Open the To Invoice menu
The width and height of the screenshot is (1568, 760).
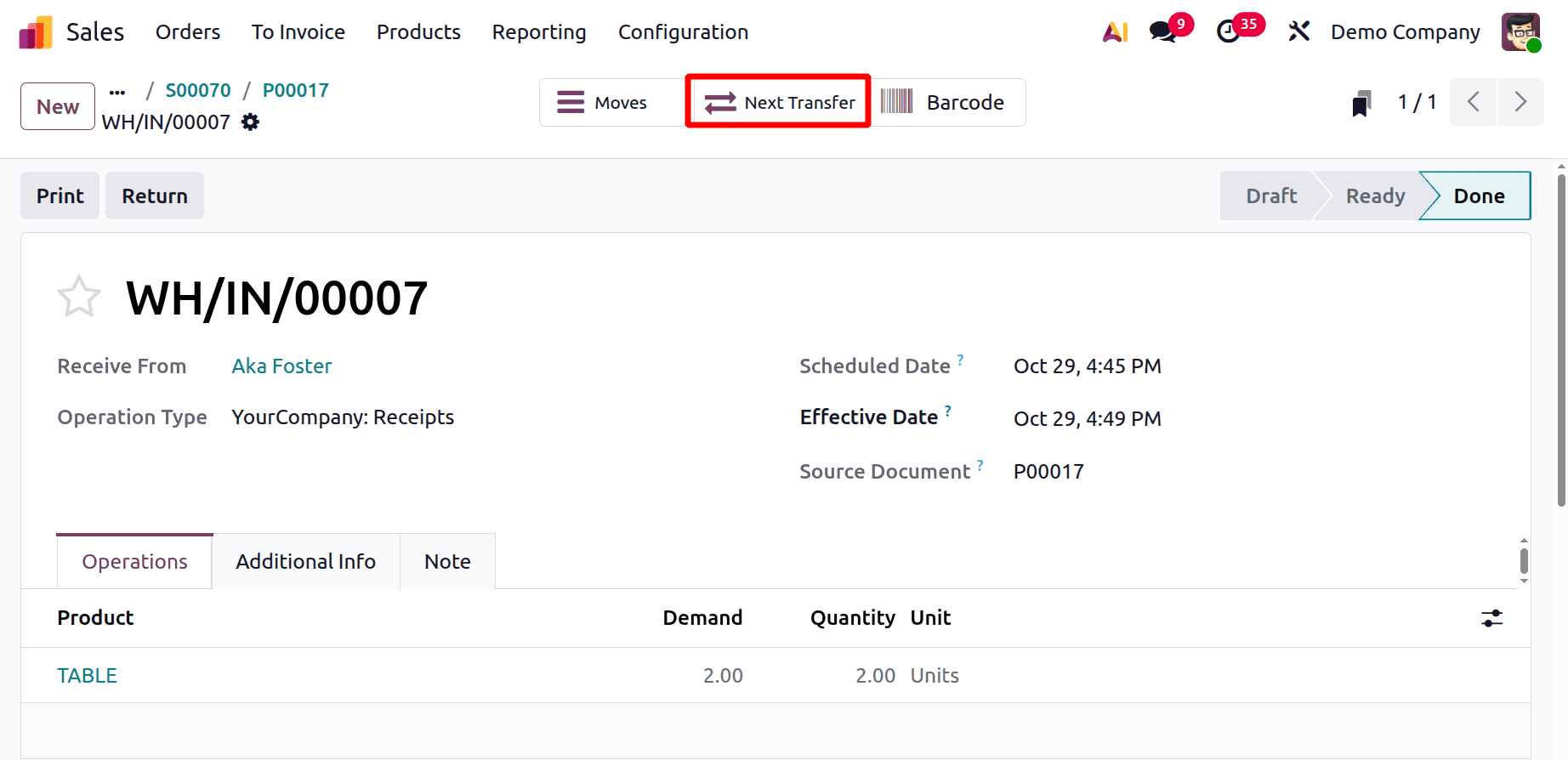298,32
